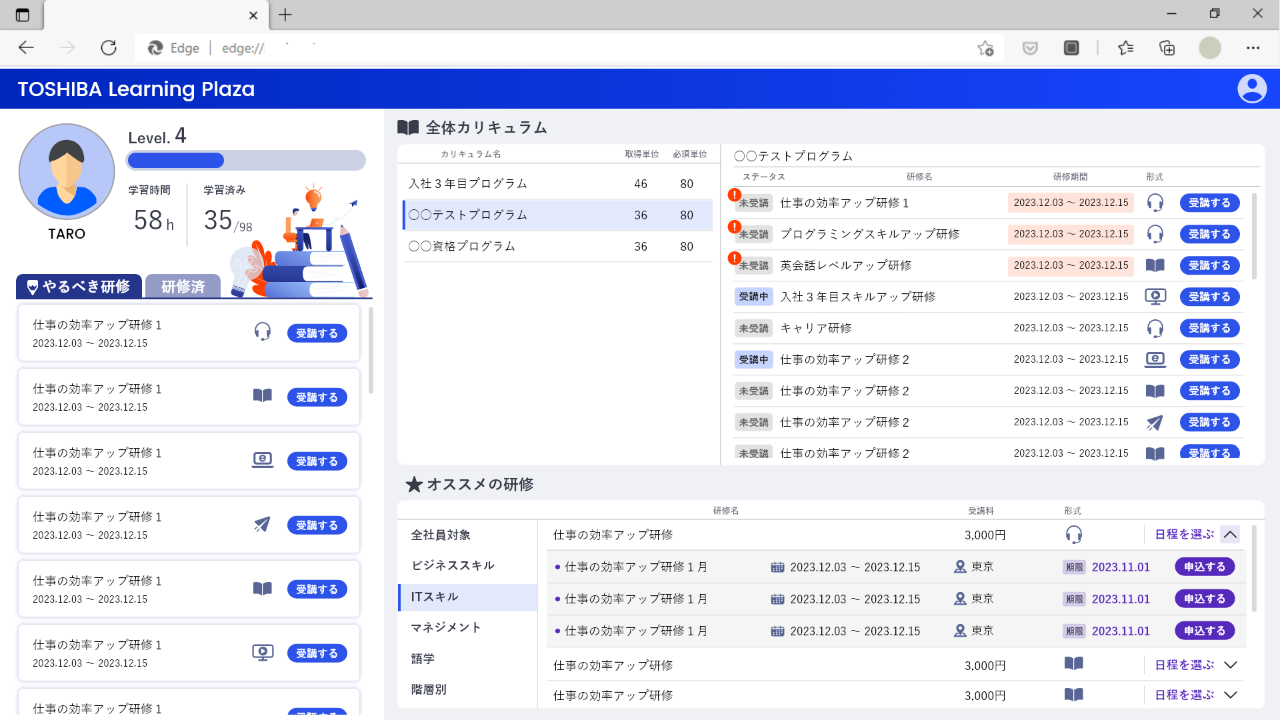The image size is (1280, 720).
Task: Add this page to favorites star icon
Action: [x=985, y=48]
